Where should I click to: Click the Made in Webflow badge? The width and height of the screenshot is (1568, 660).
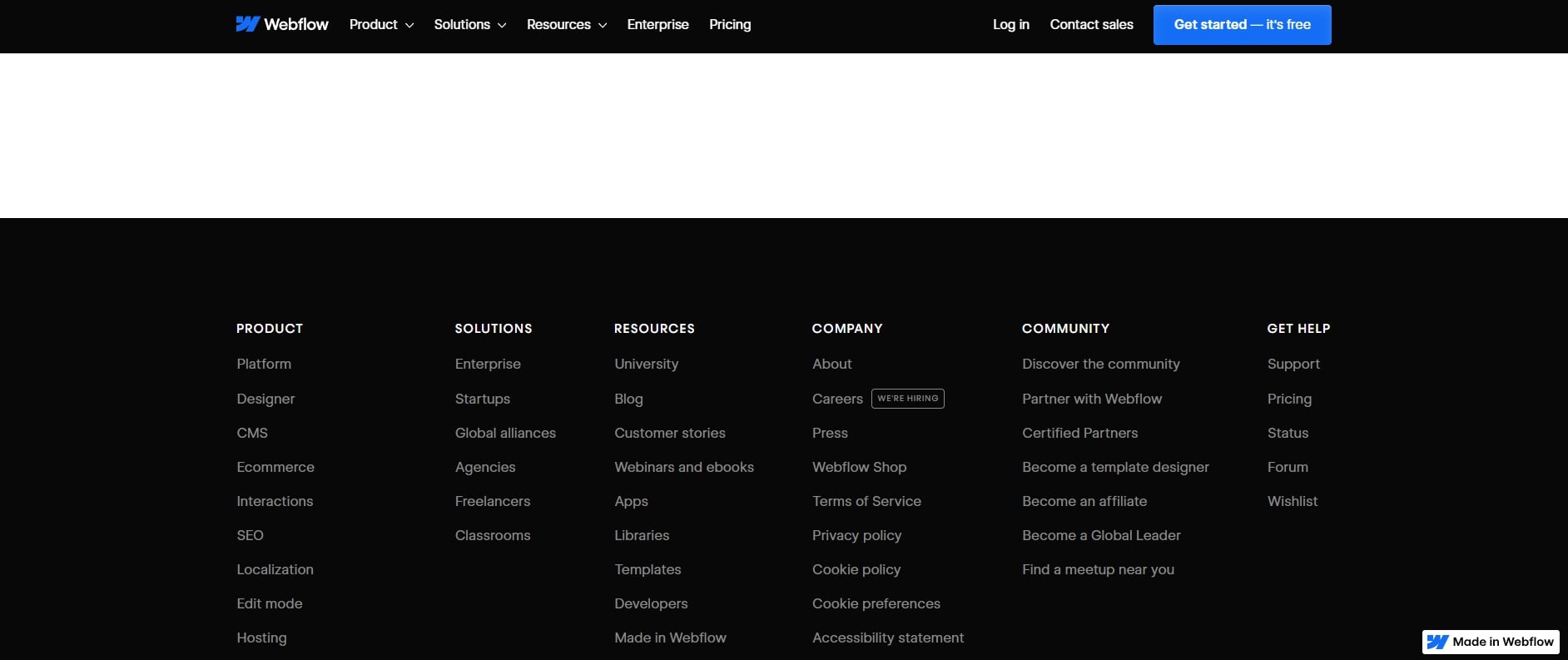[1491, 642]
